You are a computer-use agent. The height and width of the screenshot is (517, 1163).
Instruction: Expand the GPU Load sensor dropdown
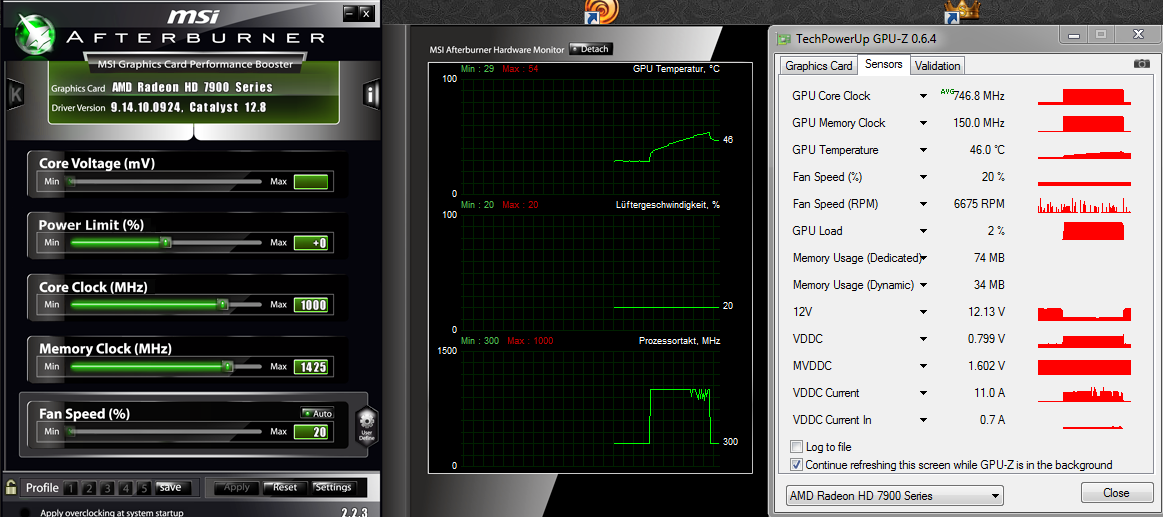pos(923,231)
